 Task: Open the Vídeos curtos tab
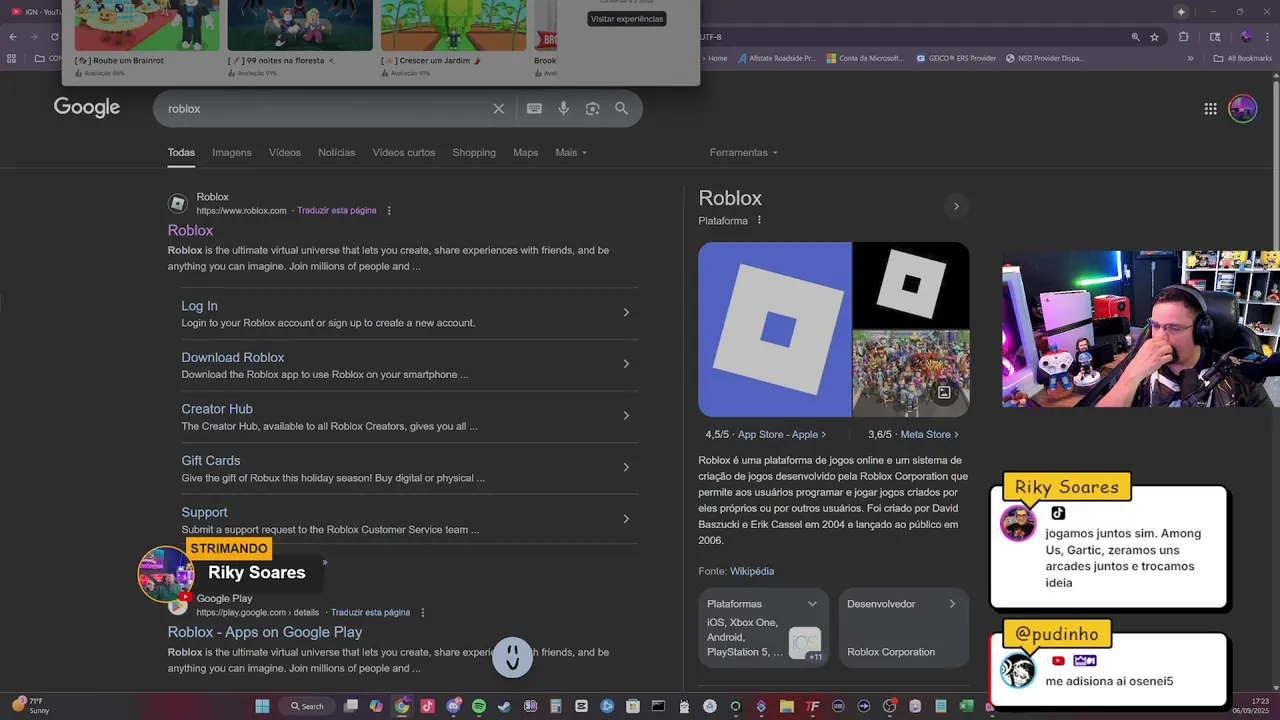(x=404, y=153)
